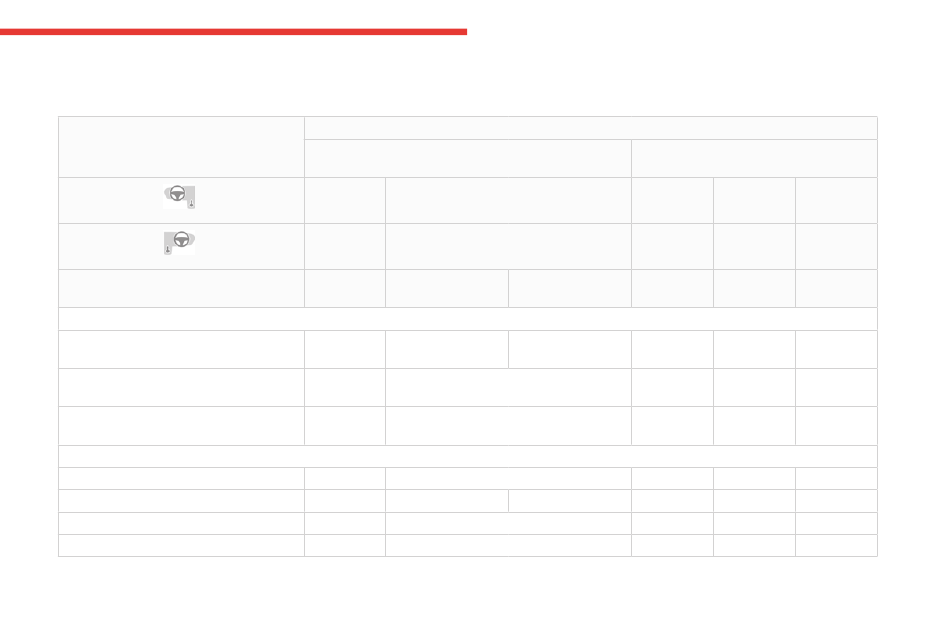Select the wide merged cell in the lower steering wheel row
The width and height of the screenshot is (950, 633).
508,247
